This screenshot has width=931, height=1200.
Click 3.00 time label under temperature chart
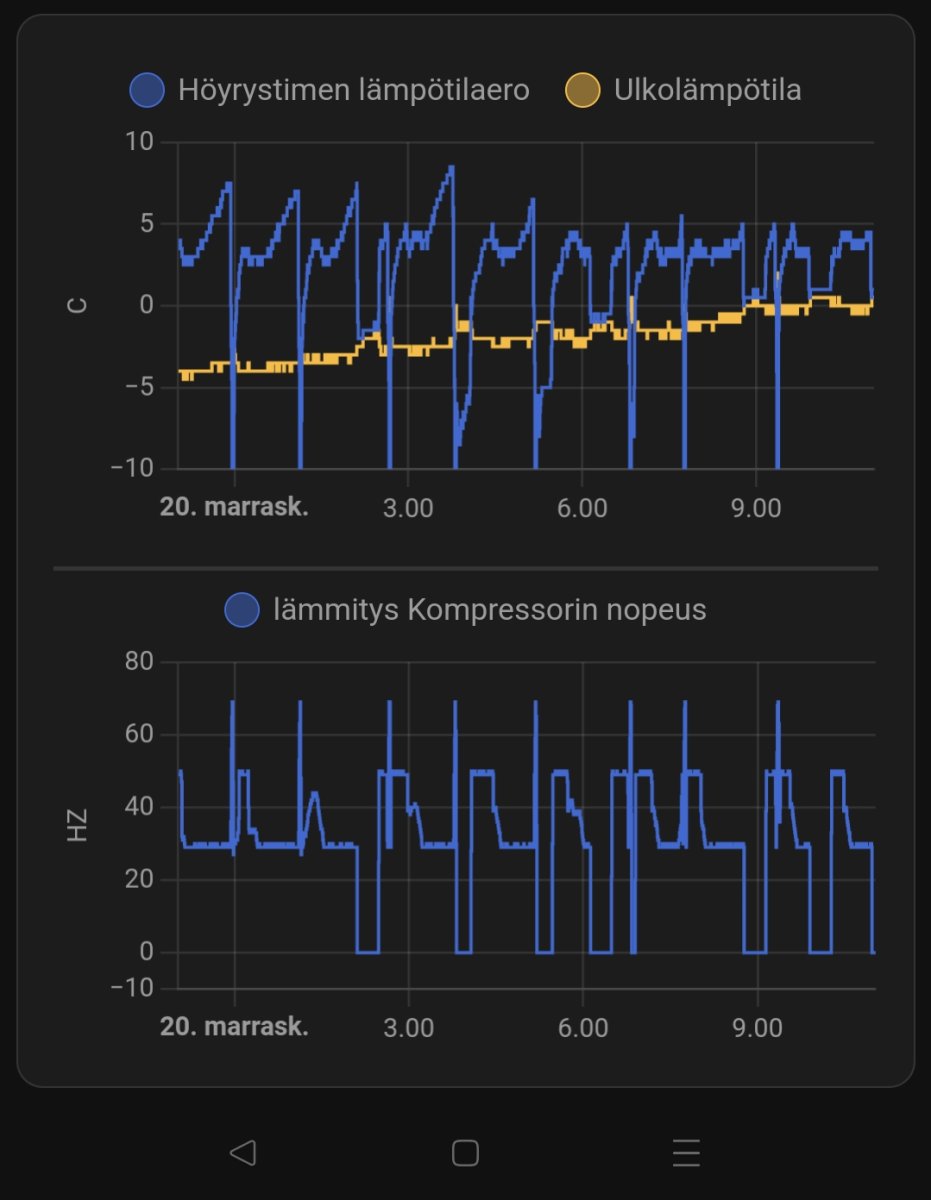point(408,507)
